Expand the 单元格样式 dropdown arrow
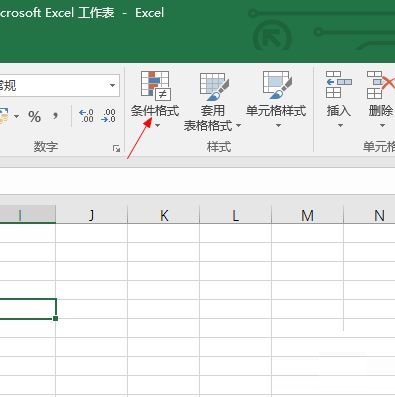The width and height of the screenshot is (395, 397). (x=278, y=126)
